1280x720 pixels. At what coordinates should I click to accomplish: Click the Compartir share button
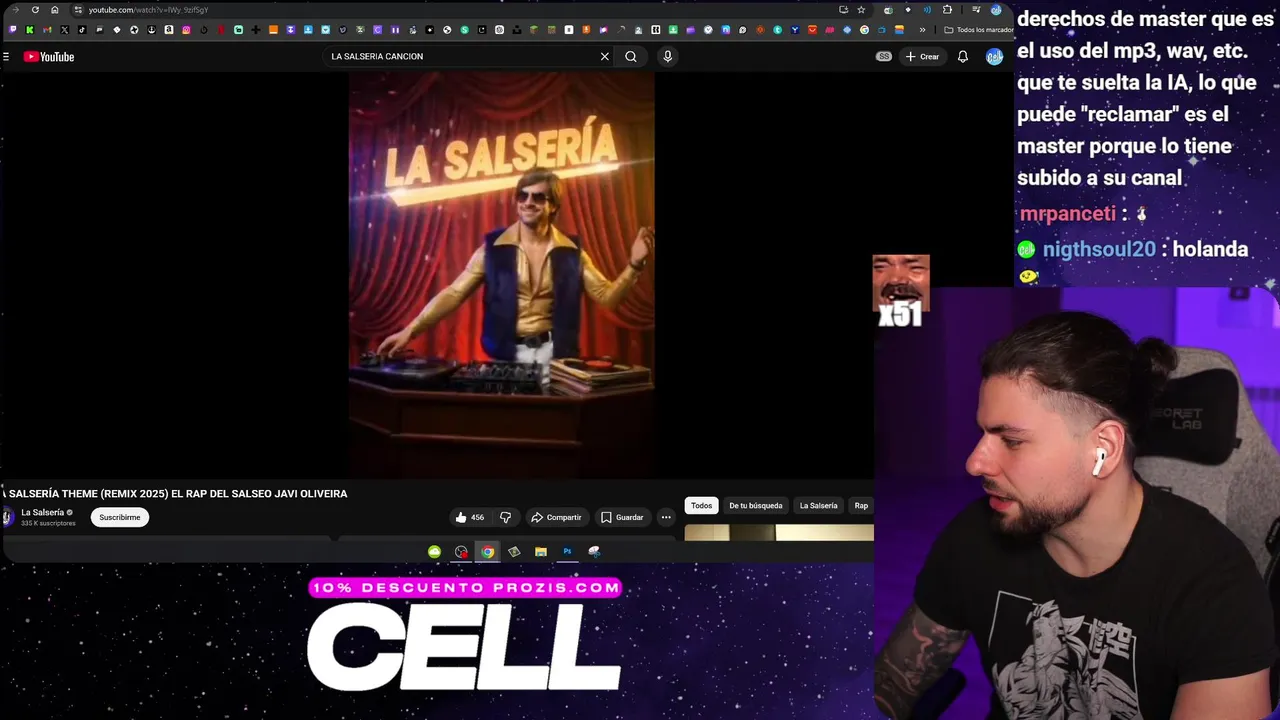tap(556, 517)
